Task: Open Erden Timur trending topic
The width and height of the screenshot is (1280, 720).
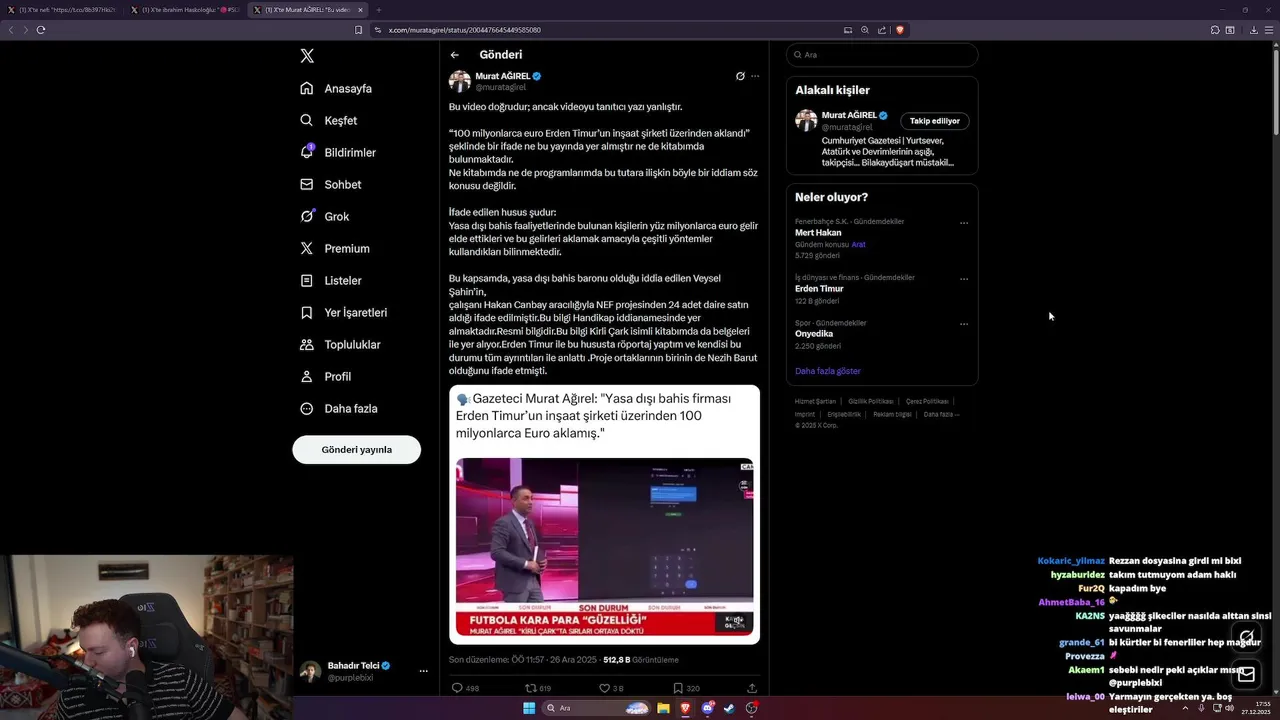Action: click(x=819, y=288)
